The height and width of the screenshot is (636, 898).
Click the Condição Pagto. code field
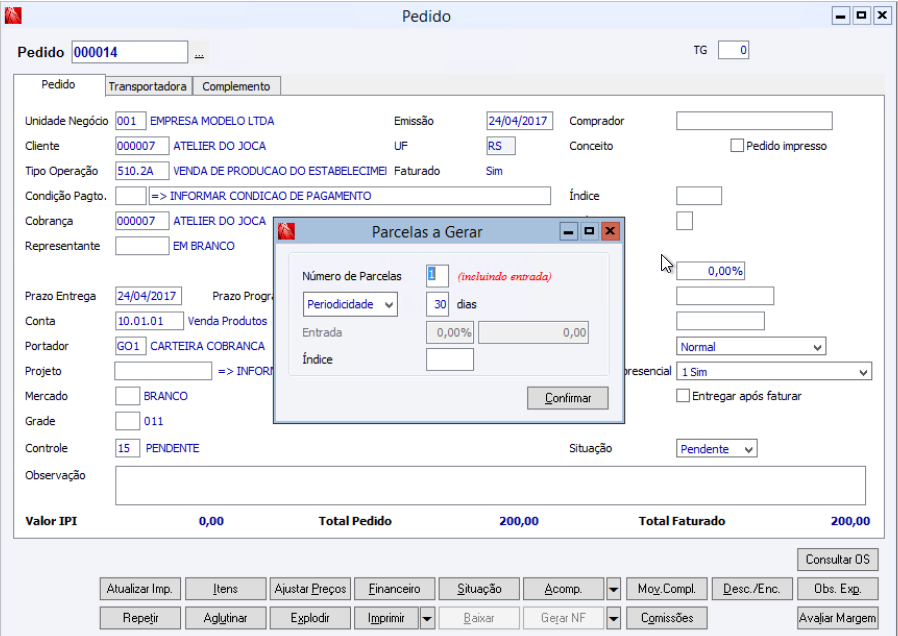pyautogui.click(x=131, y=196)
